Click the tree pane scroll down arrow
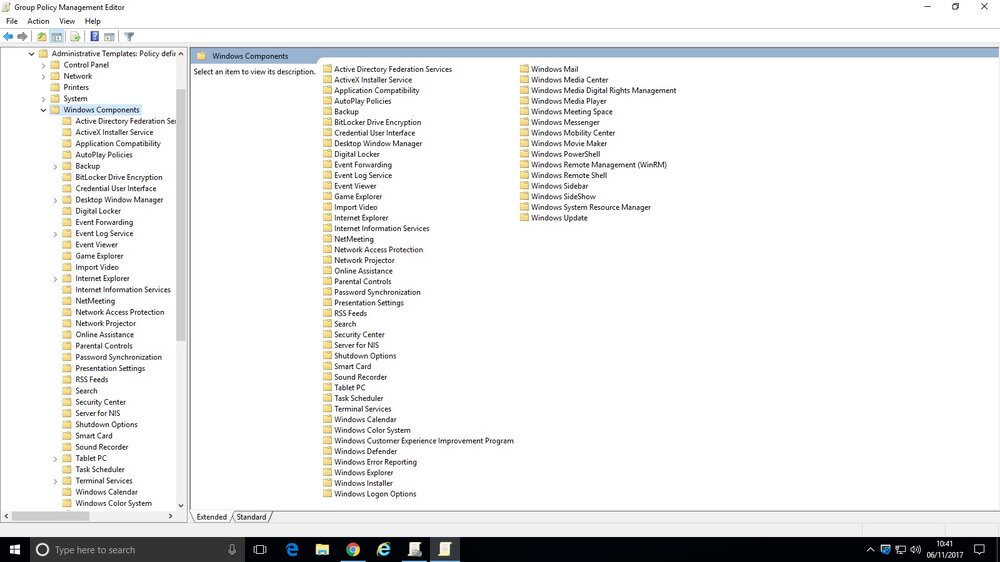Image resolution: width=1000 pixels, height=562 pixels. click(180, 505)
